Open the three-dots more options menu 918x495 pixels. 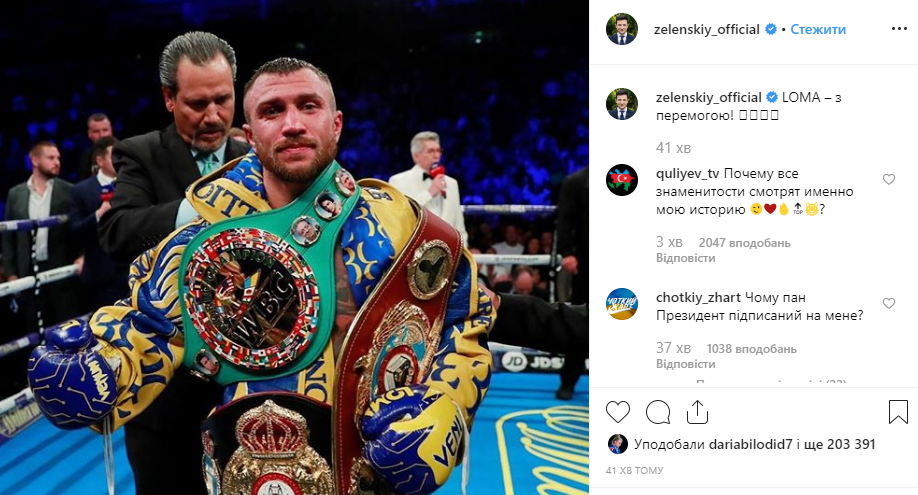pyautogui.click(x=899, y=29)
